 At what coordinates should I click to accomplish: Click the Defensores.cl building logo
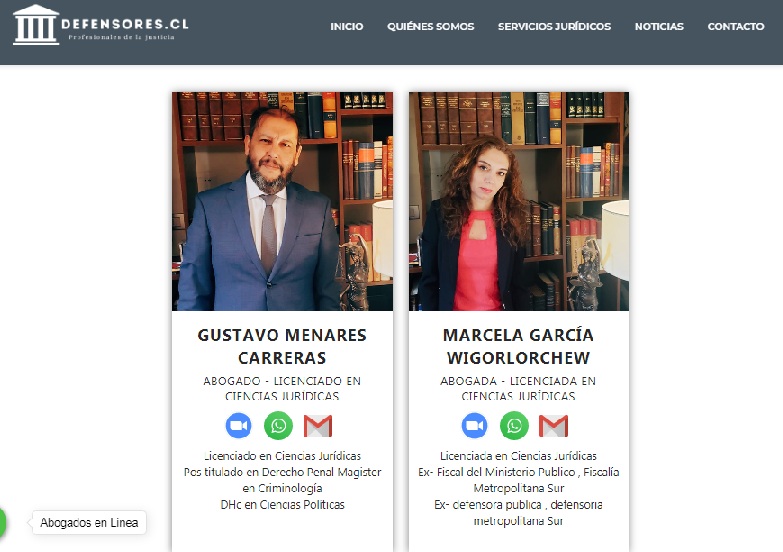click(x=36, y=25)
